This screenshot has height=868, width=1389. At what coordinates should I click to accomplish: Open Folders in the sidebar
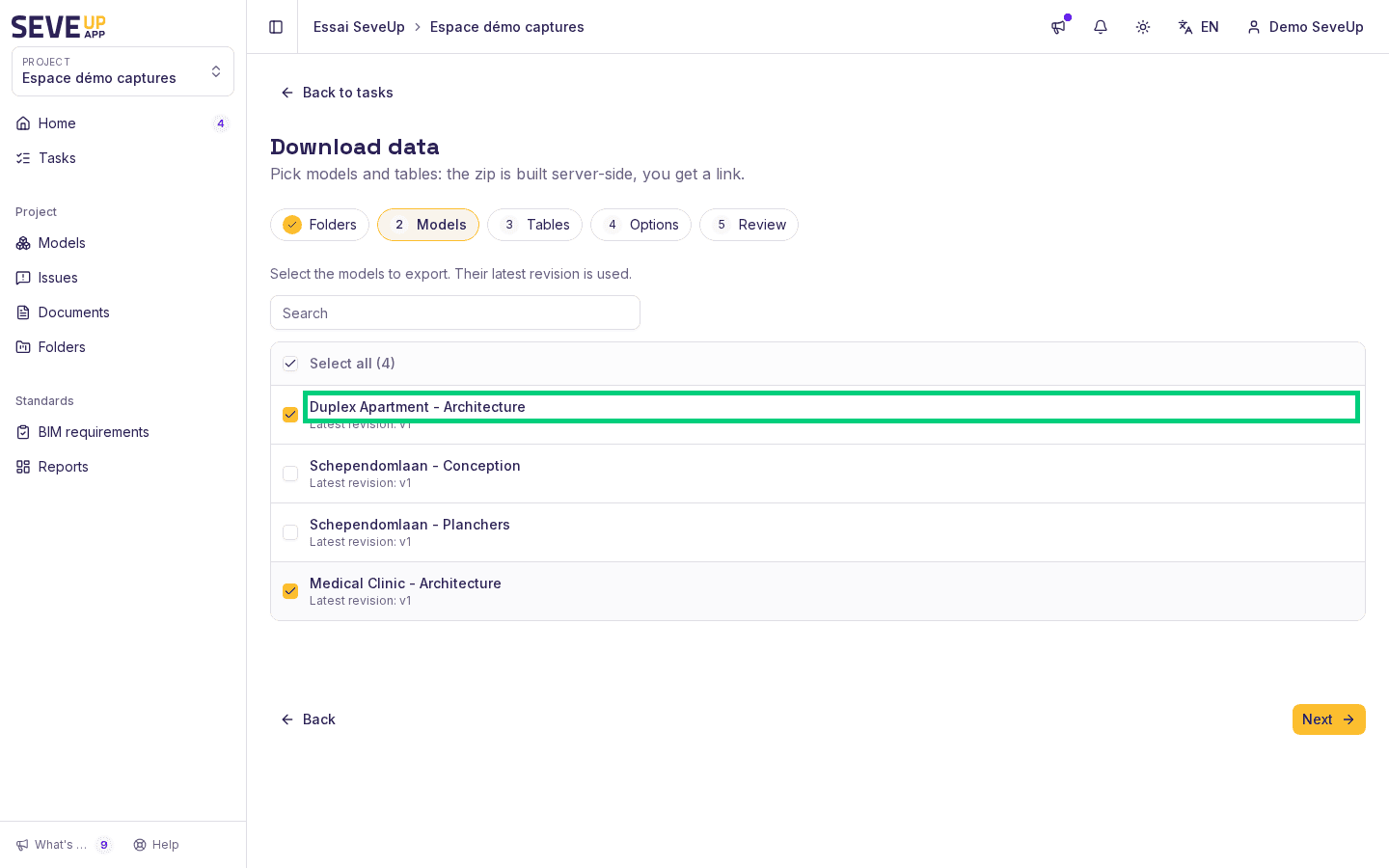click(x=123, y=347)
